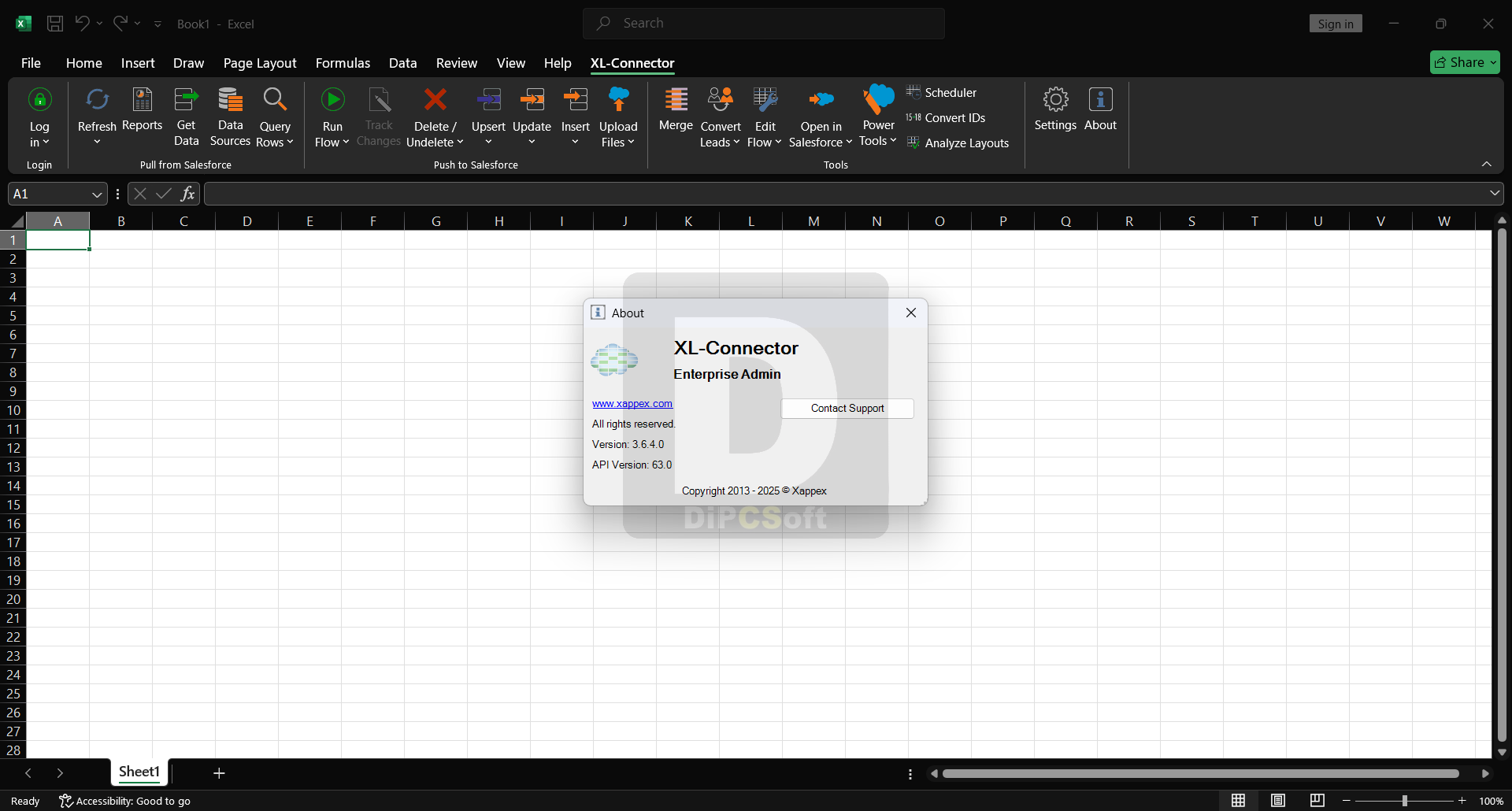Click the Power Tools icon
Screen dimensions: 1512x811
pos(878,100)
